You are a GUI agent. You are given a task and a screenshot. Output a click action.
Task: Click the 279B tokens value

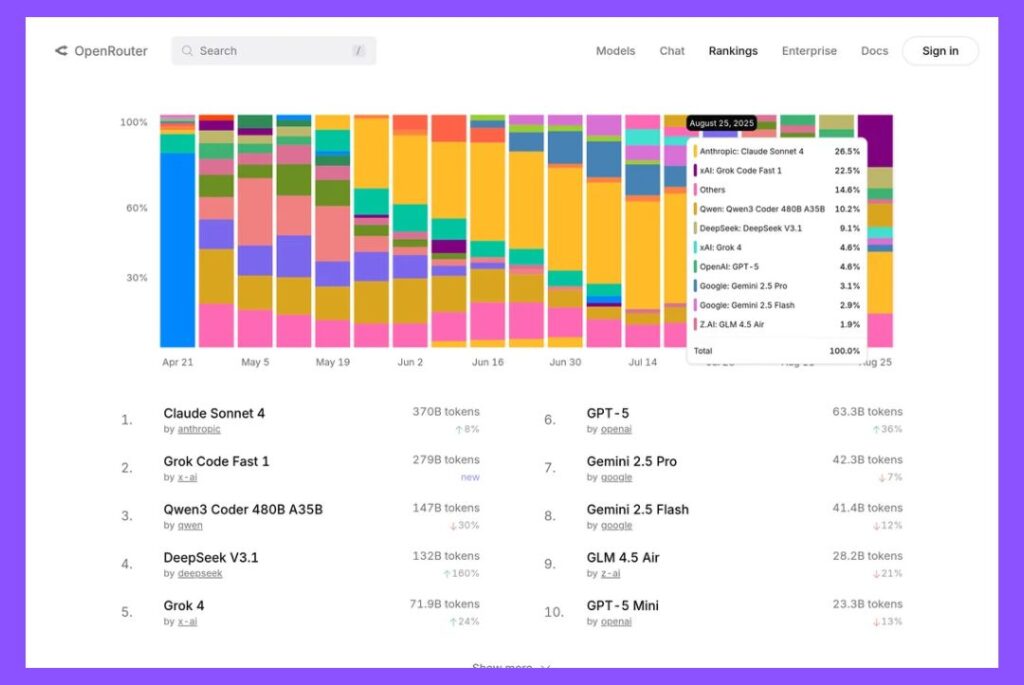(x=446, y=460)
